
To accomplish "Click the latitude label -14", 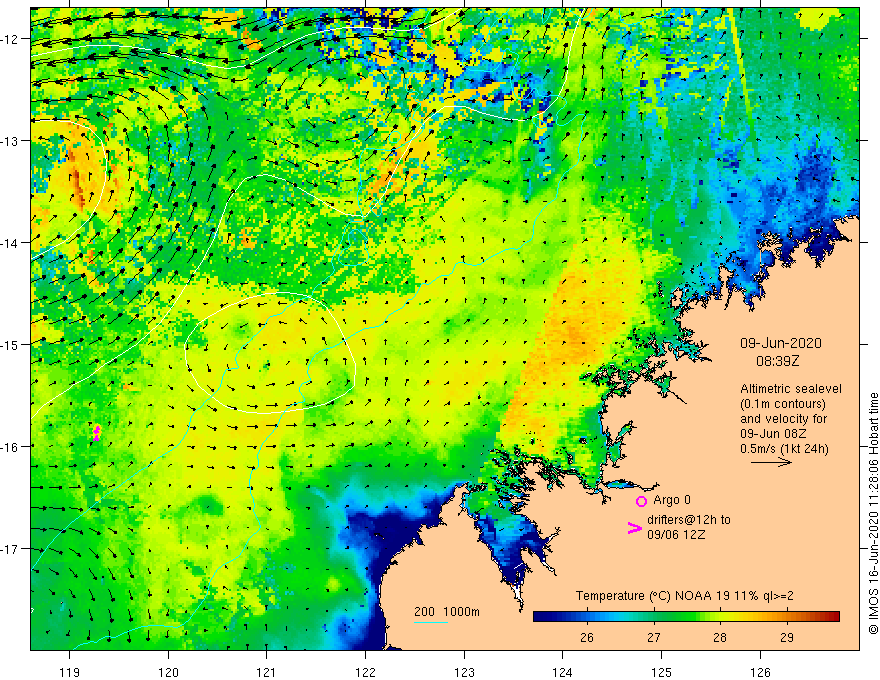I will pos(10,243).
